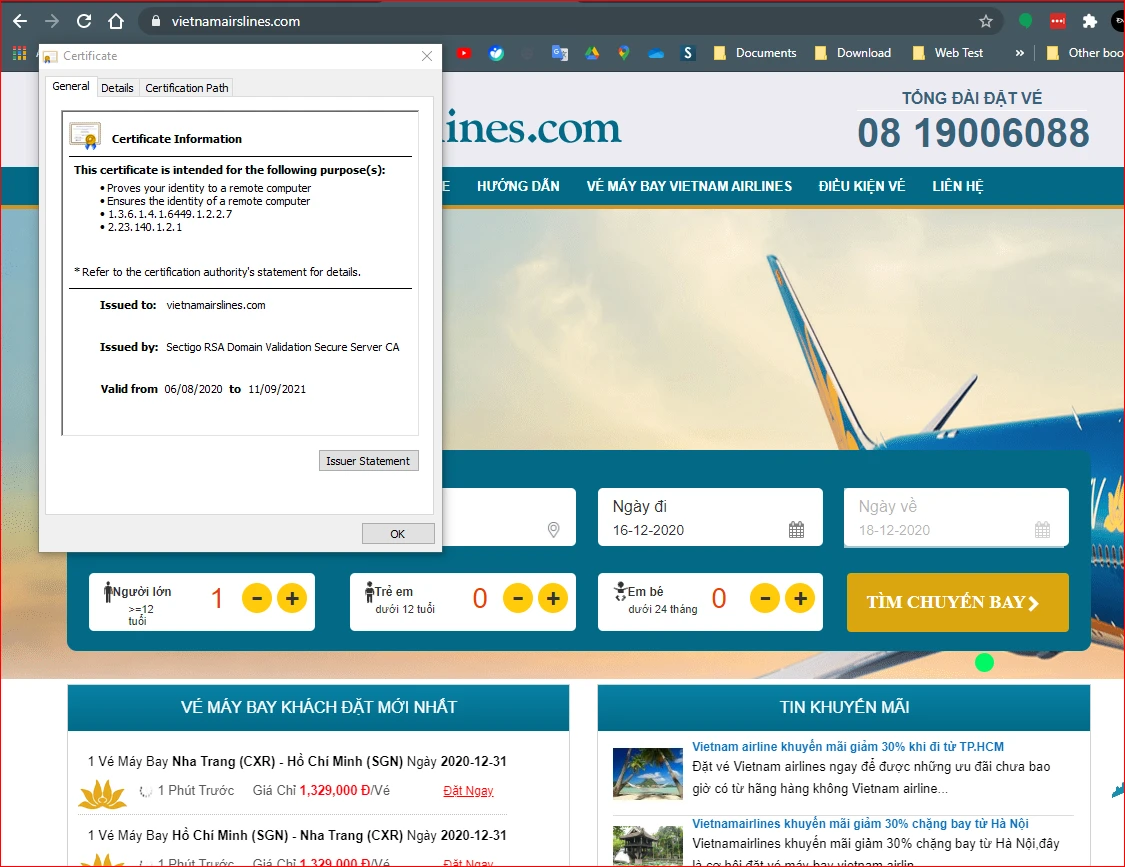Viewport: 1125px width, 867px height.
Task: Open the ĐIỀU KIỆN VÉ menu
Action: 862,186
